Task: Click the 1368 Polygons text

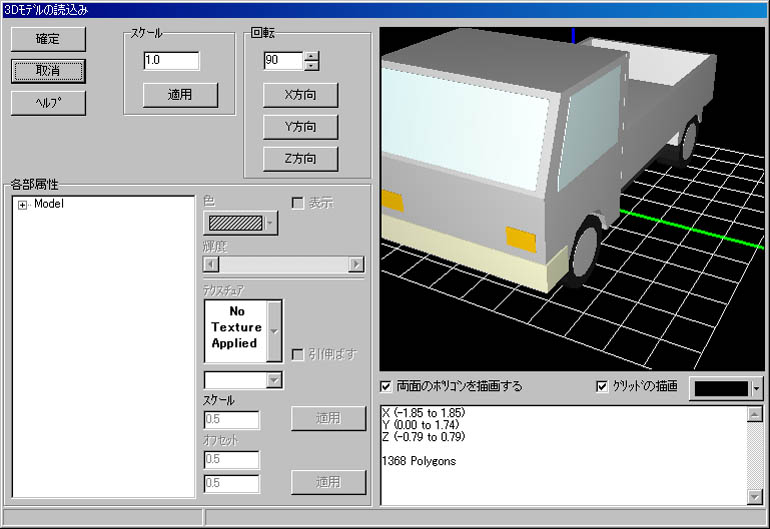Action: 419,461
